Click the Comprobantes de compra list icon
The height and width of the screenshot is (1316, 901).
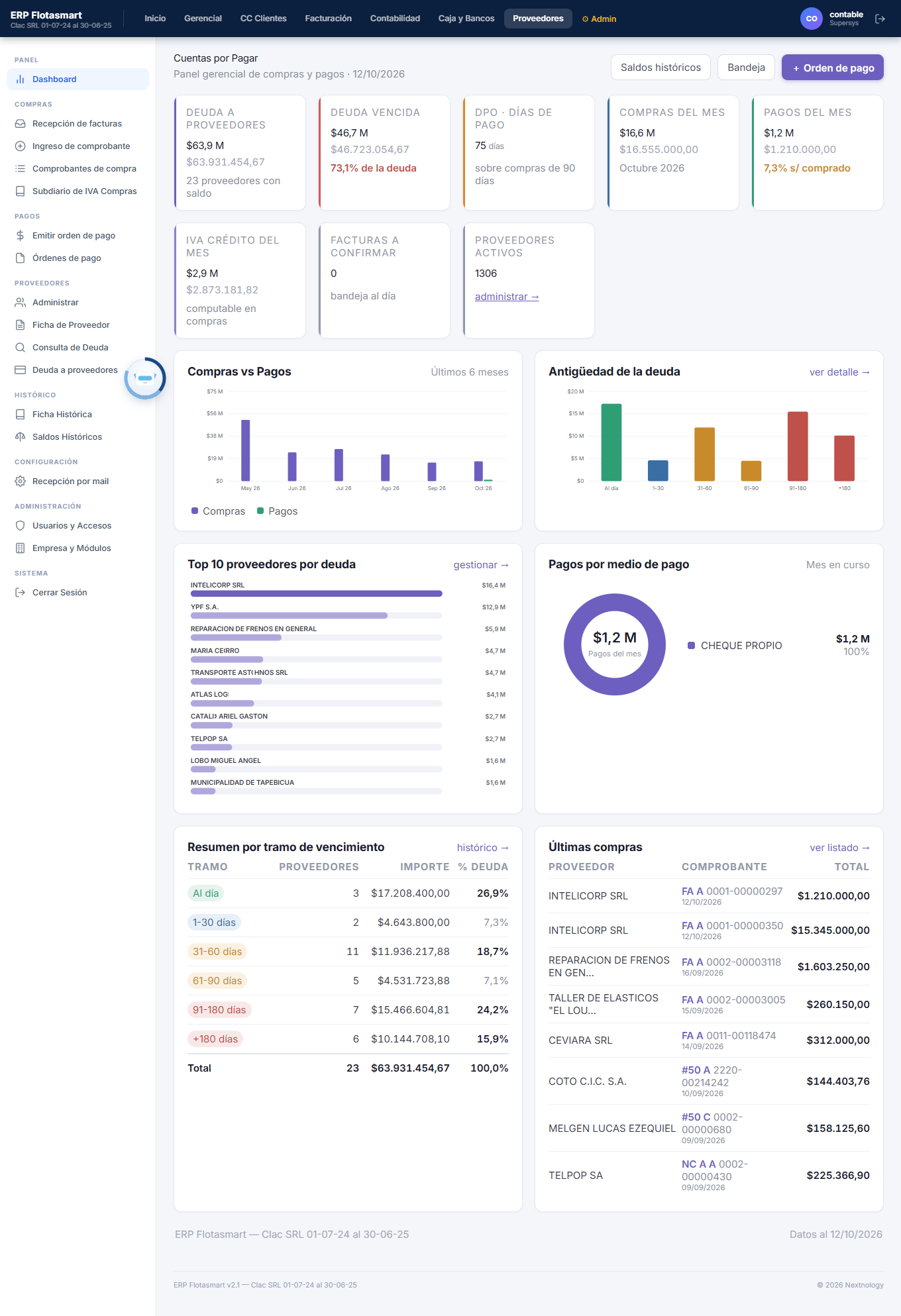coord(20,169)
